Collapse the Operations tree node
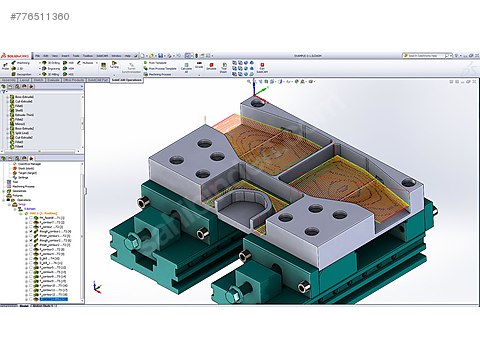 coord(3,200)
